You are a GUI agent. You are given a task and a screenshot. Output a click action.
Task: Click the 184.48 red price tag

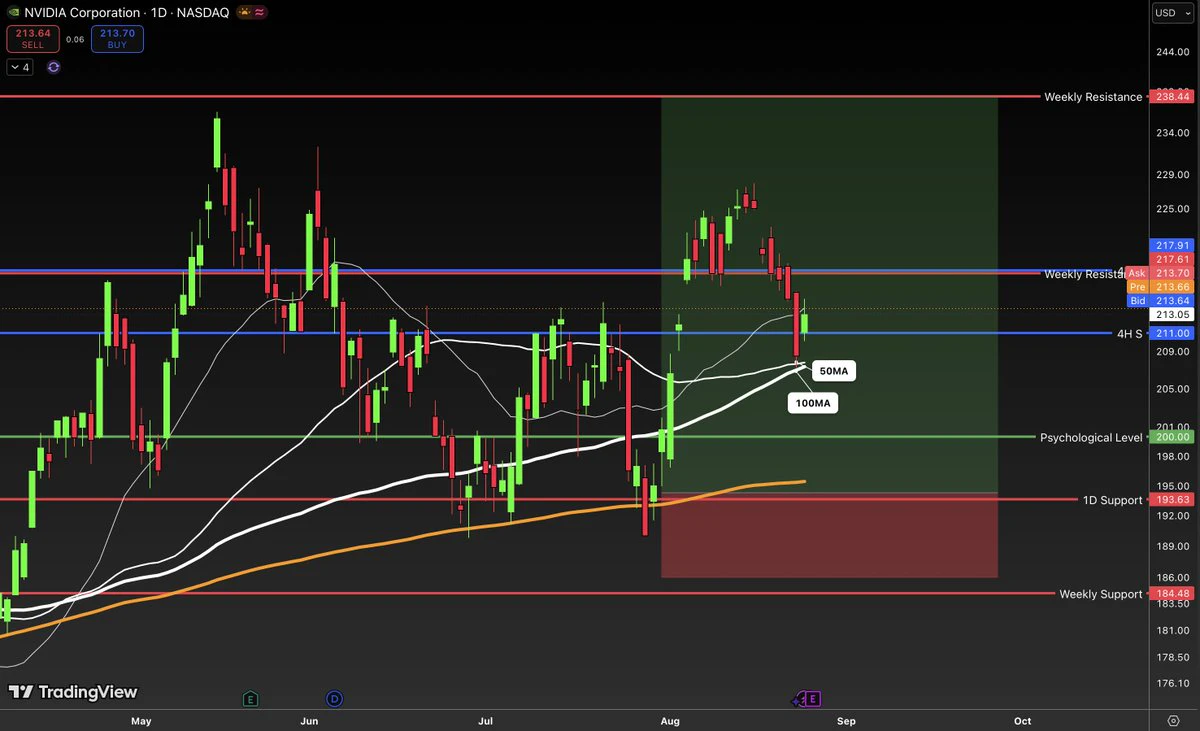[1172, 594]
